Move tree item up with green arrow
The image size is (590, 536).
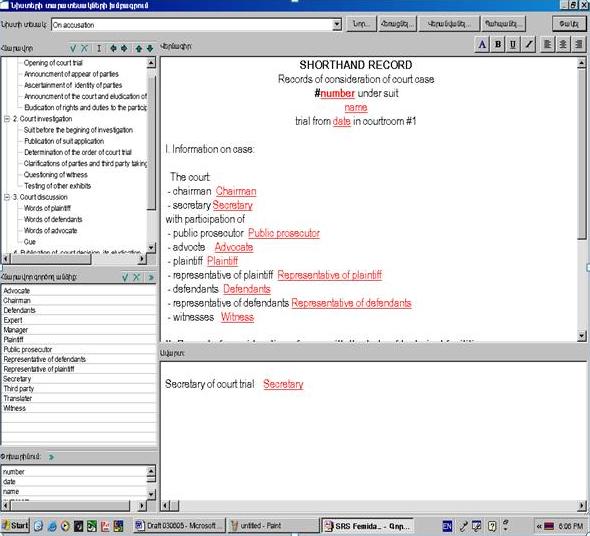tap(139, 48)
